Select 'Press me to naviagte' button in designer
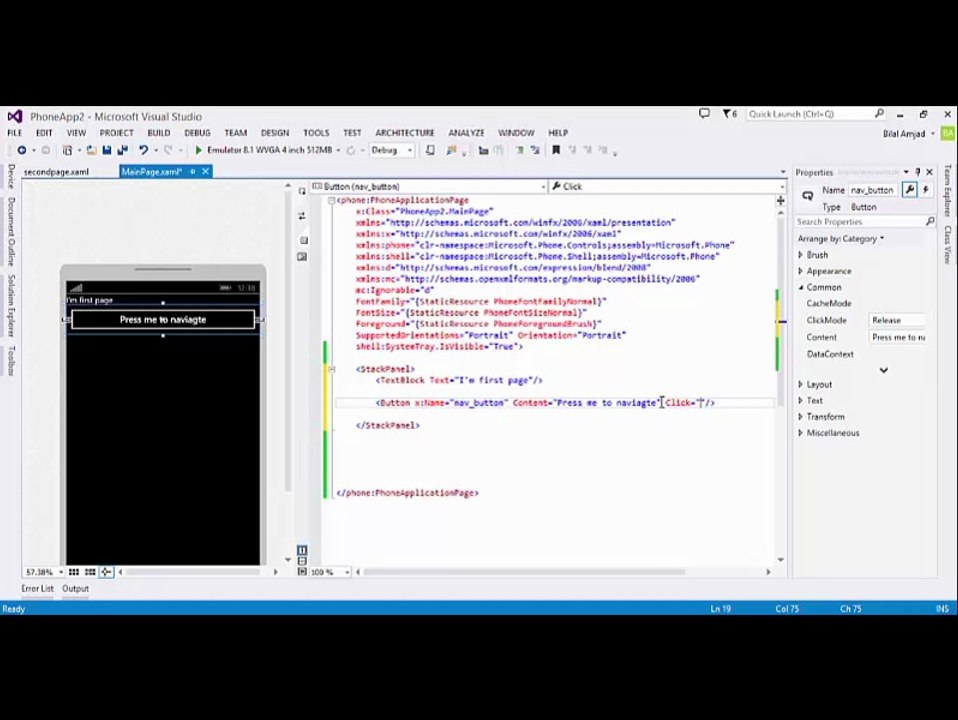This screenshot has height=720, width=958. pyautogui.click(x=163, y=320)
